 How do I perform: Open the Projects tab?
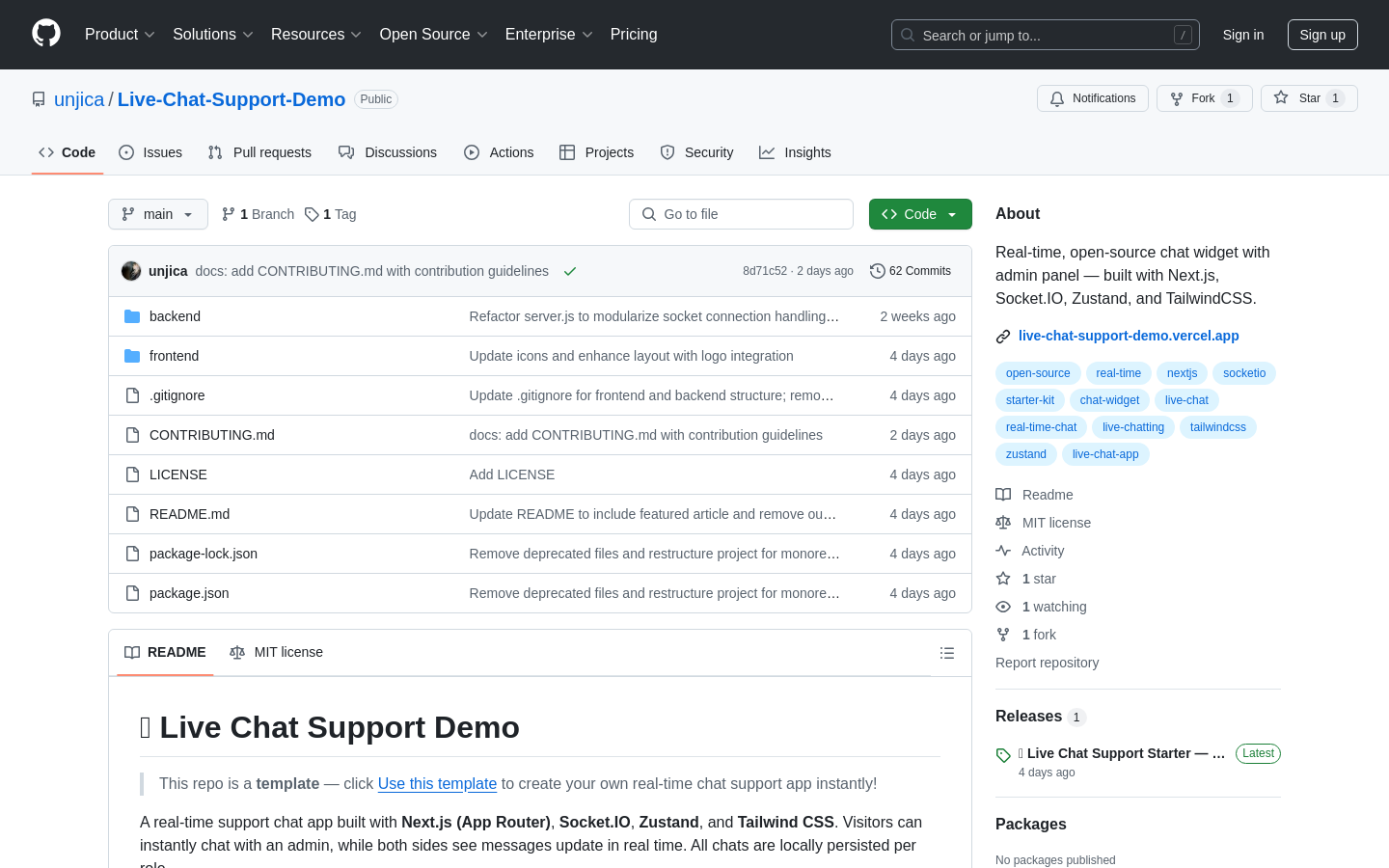click(597, 152)
